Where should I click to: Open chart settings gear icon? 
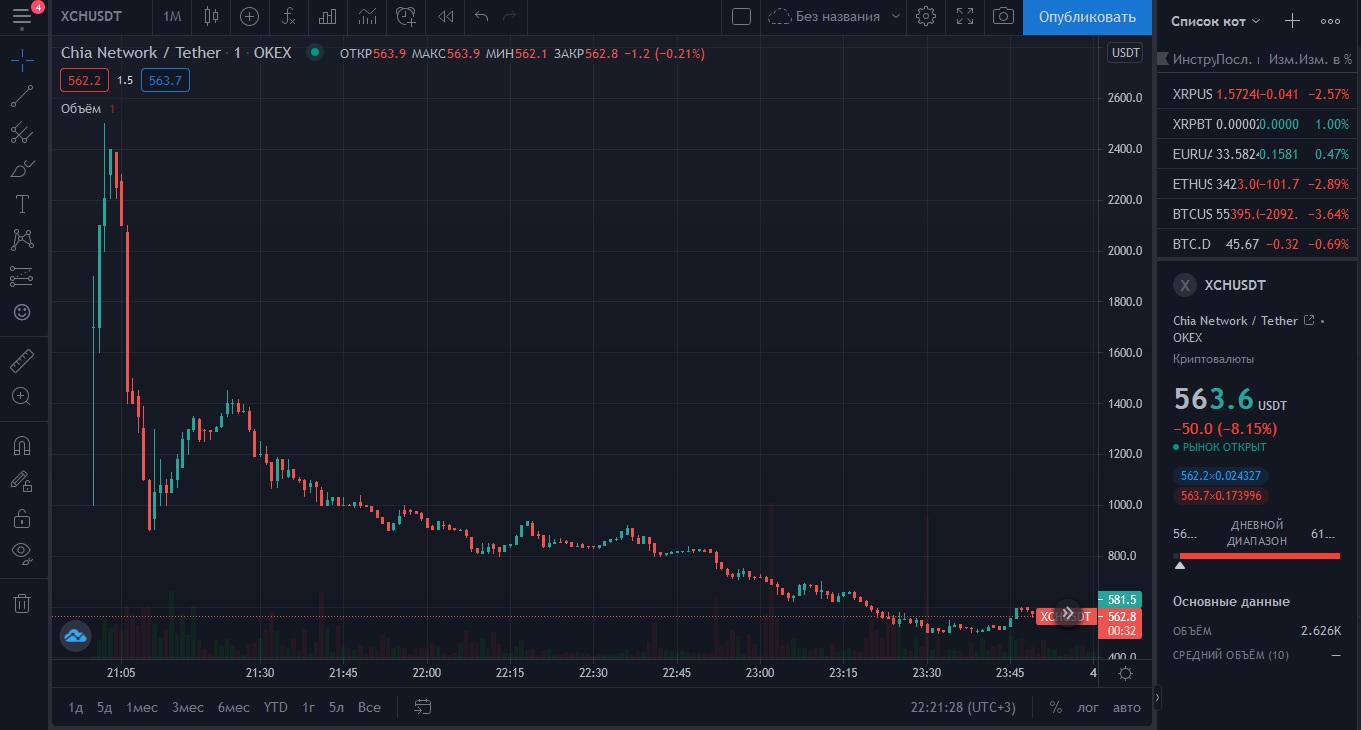coord(926,17)
